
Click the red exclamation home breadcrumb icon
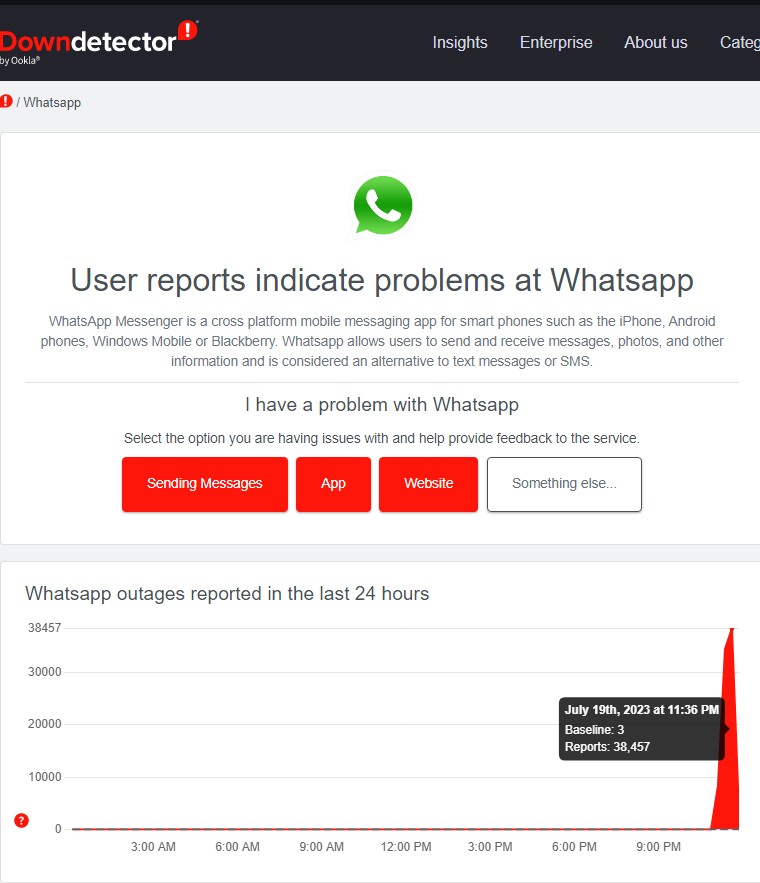(x=6, y=101)
